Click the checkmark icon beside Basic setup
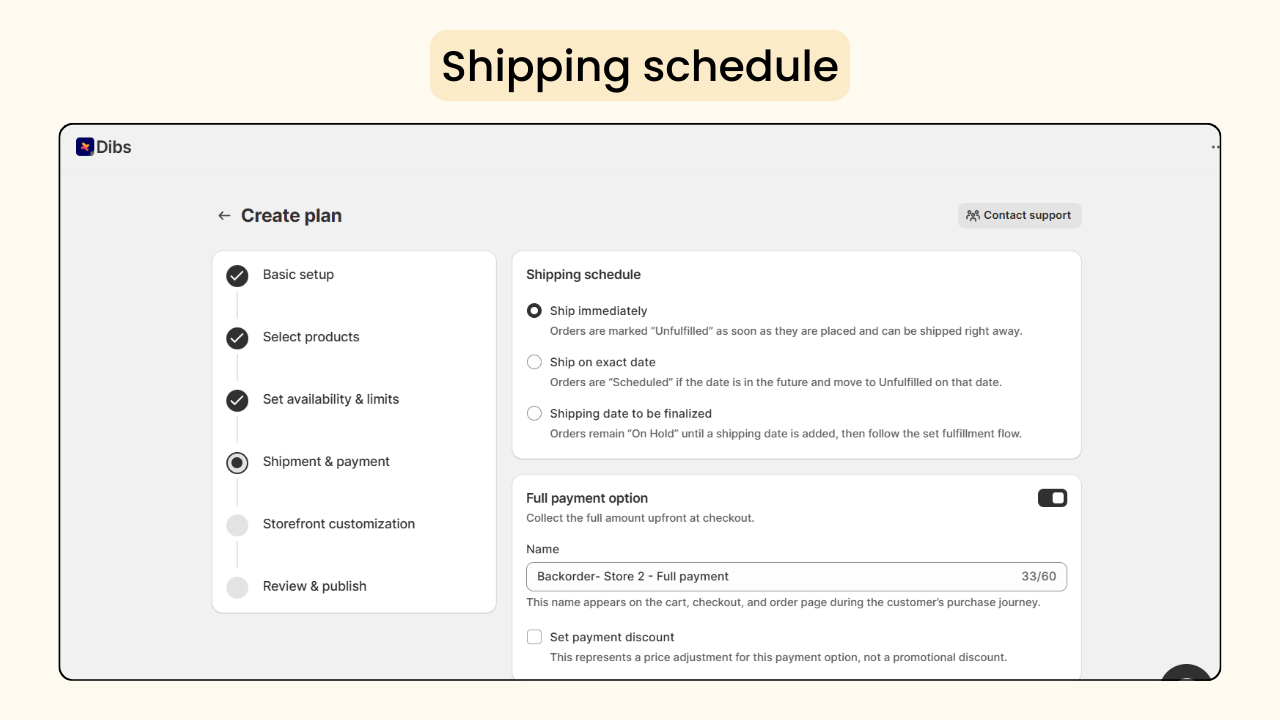Viewport: 1280px width, 720px height. (x=237, y=276)
